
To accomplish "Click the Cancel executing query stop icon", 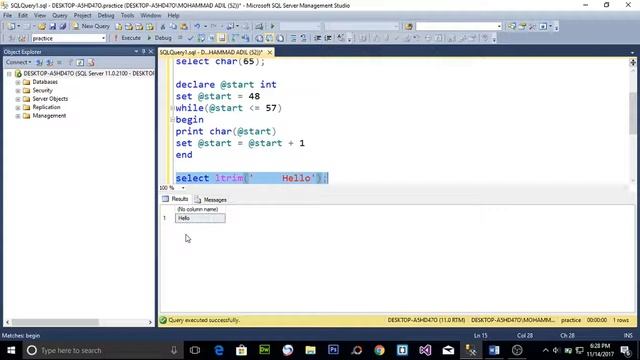I will coord(180,38).
